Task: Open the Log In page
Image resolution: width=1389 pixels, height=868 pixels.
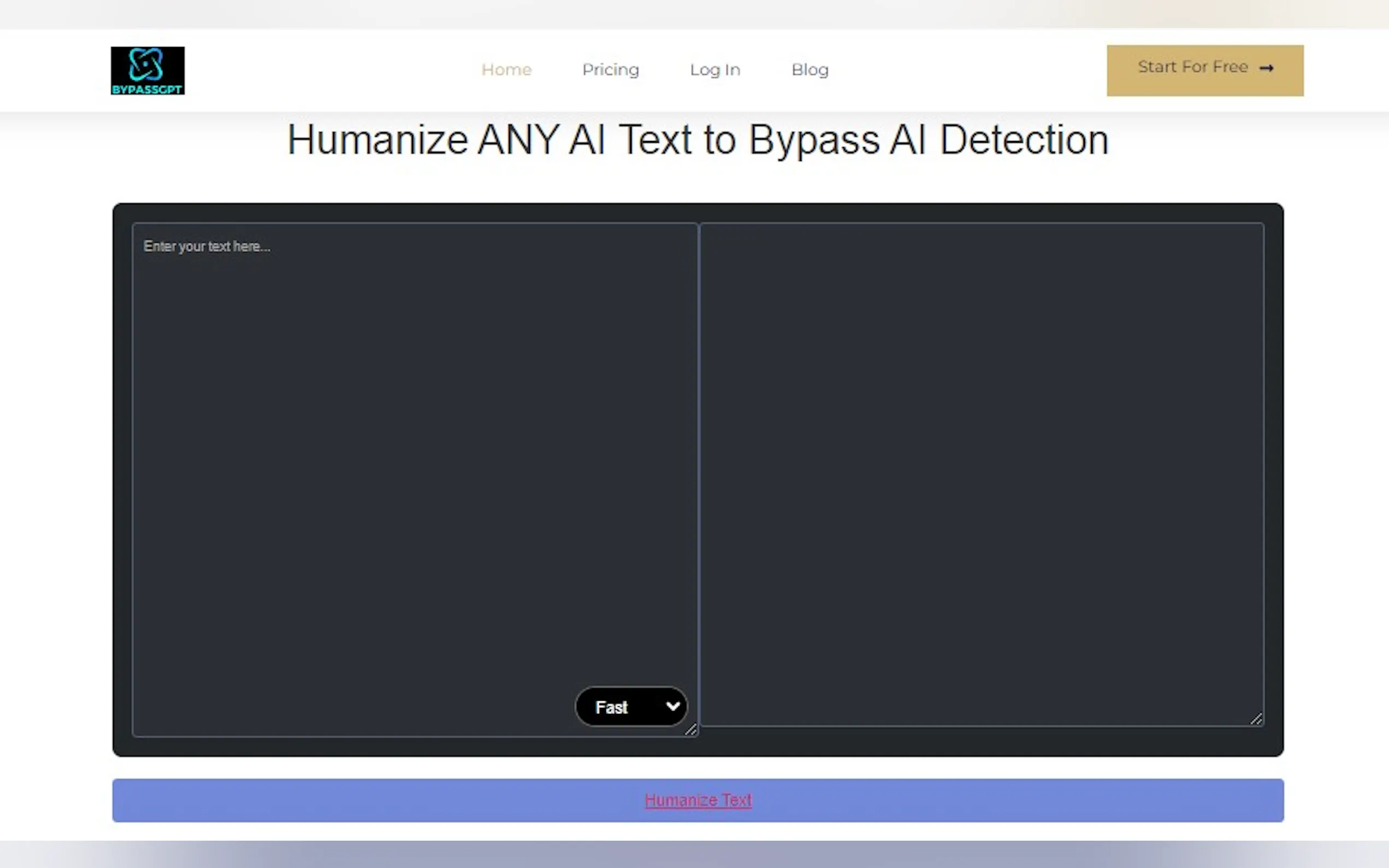Action: coord(715,70)
